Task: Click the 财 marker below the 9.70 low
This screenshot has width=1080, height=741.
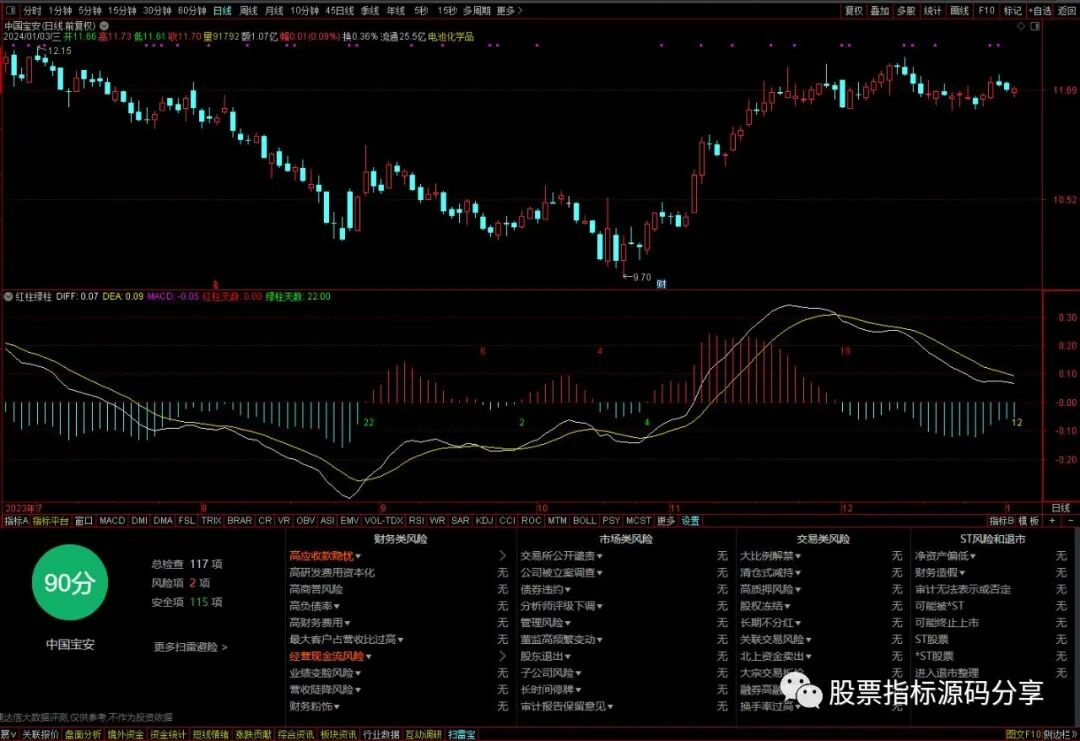Action: point(661,284)
